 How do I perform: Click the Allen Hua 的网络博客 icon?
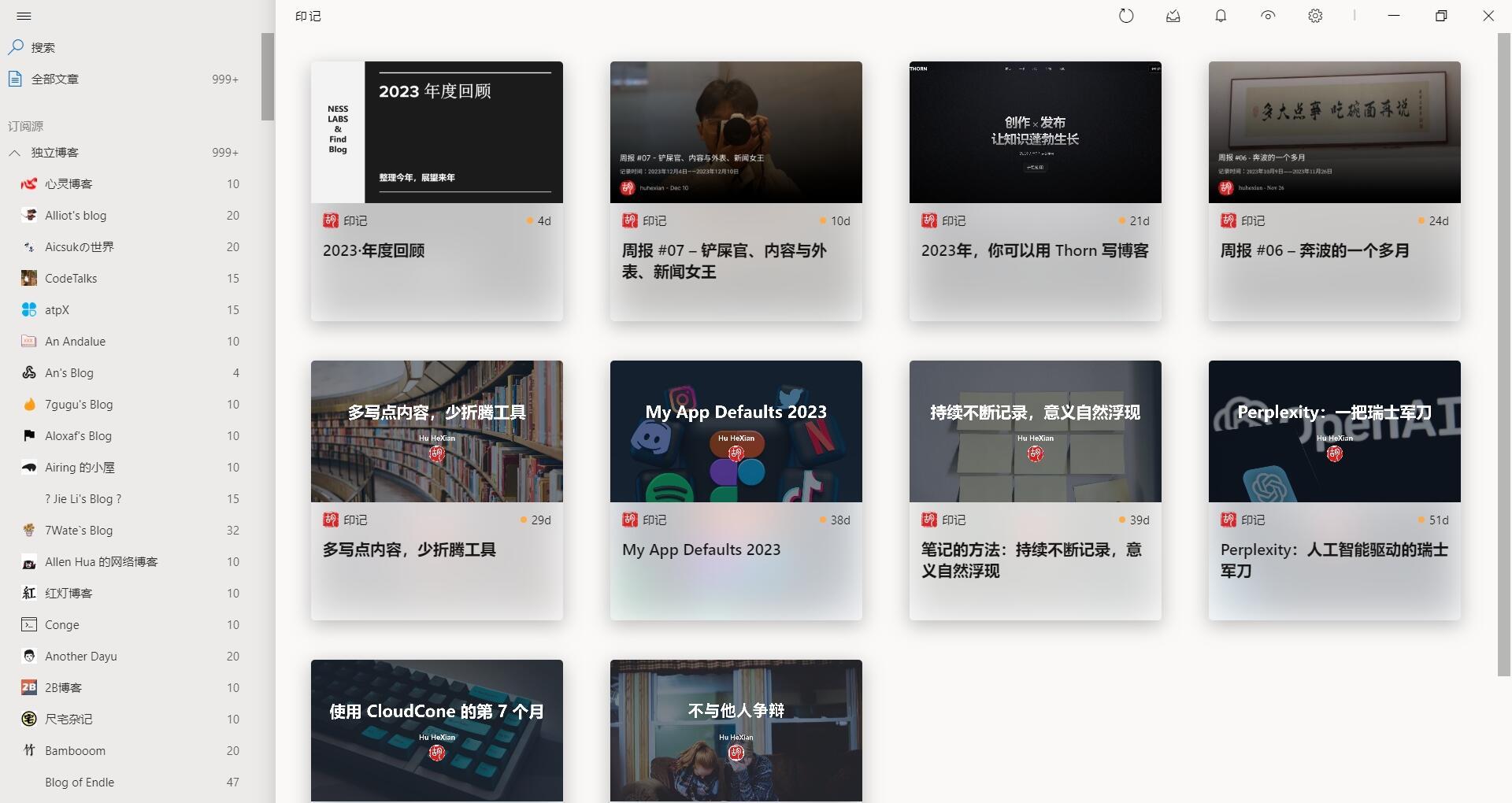[x=29, y=562]
